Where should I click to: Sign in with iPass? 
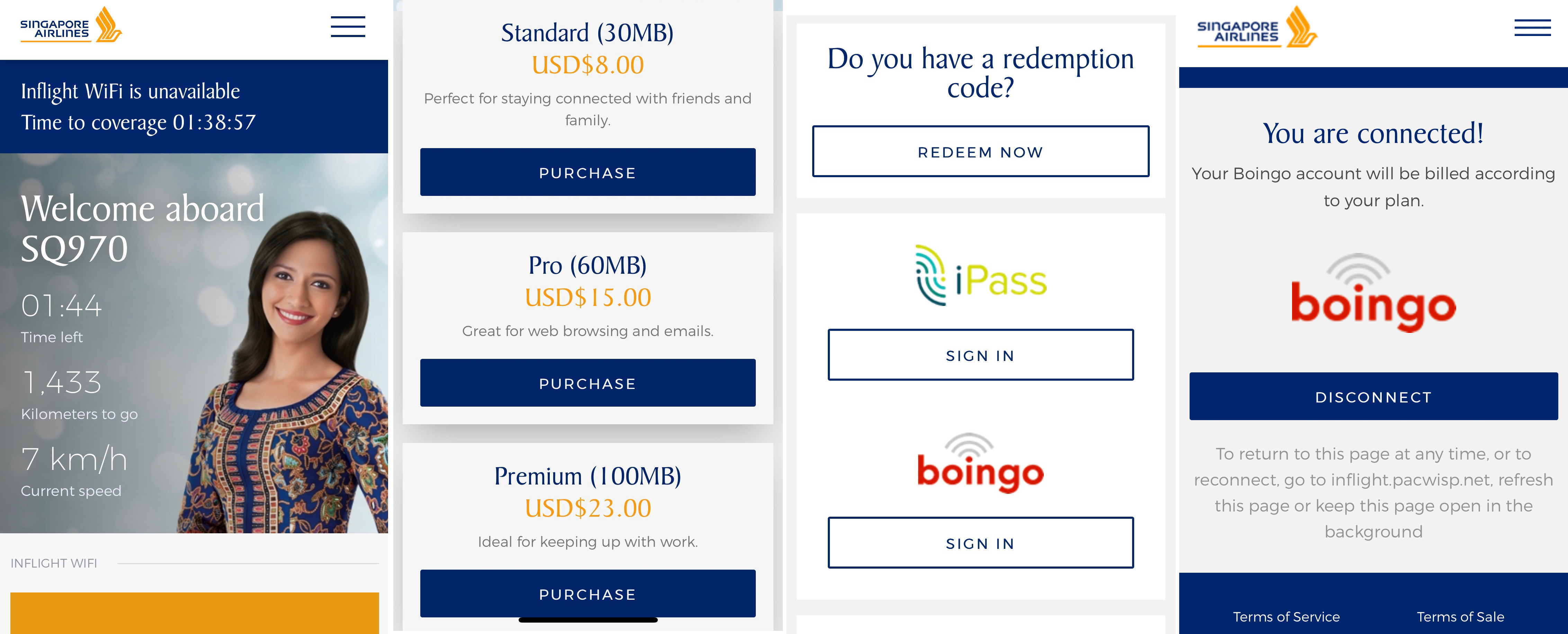point(980,355)
